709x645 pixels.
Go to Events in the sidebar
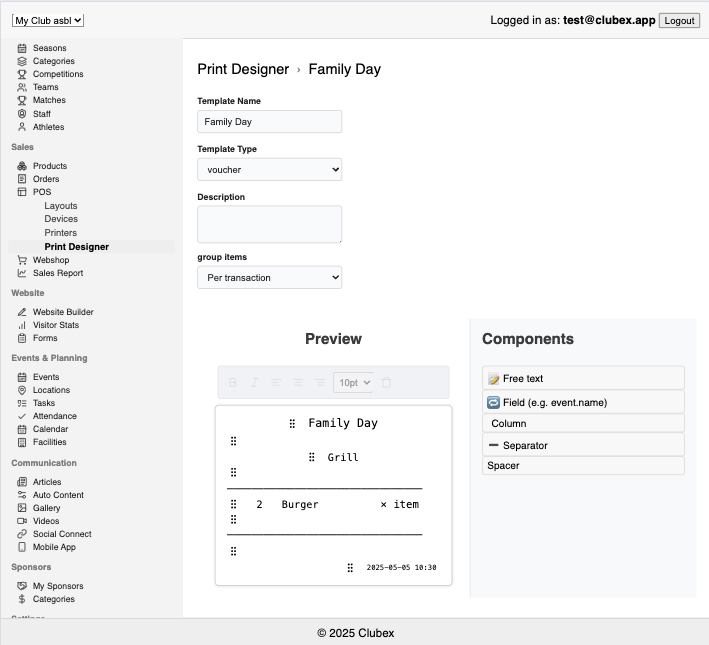point(46,377)
